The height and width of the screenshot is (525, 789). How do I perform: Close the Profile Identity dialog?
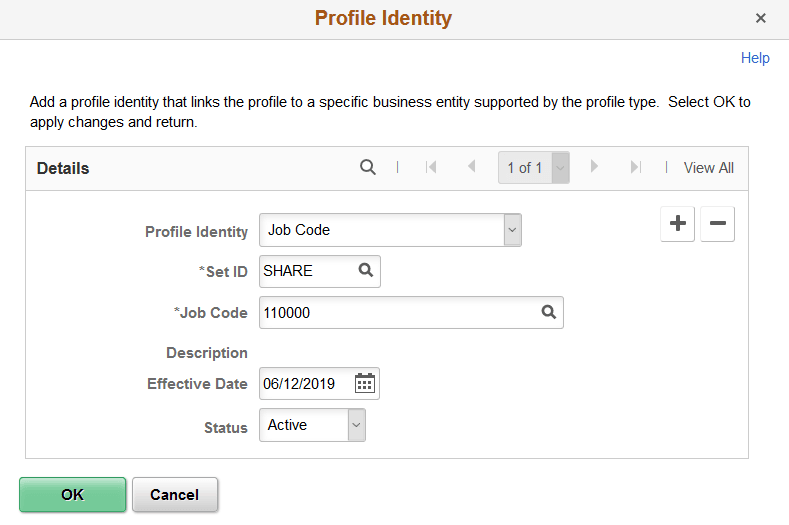pyautogui.click(x=761, y=18)
